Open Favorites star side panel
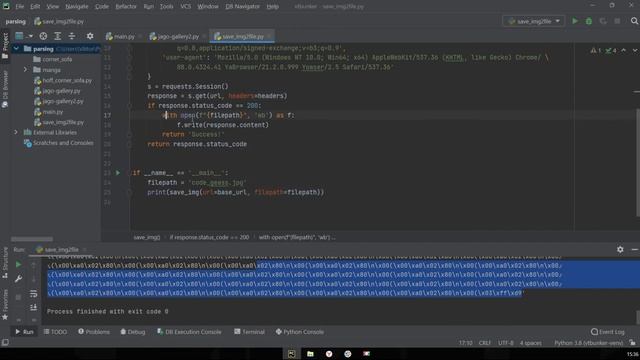This screenshot has height=360, width=640. click(5, 304)
